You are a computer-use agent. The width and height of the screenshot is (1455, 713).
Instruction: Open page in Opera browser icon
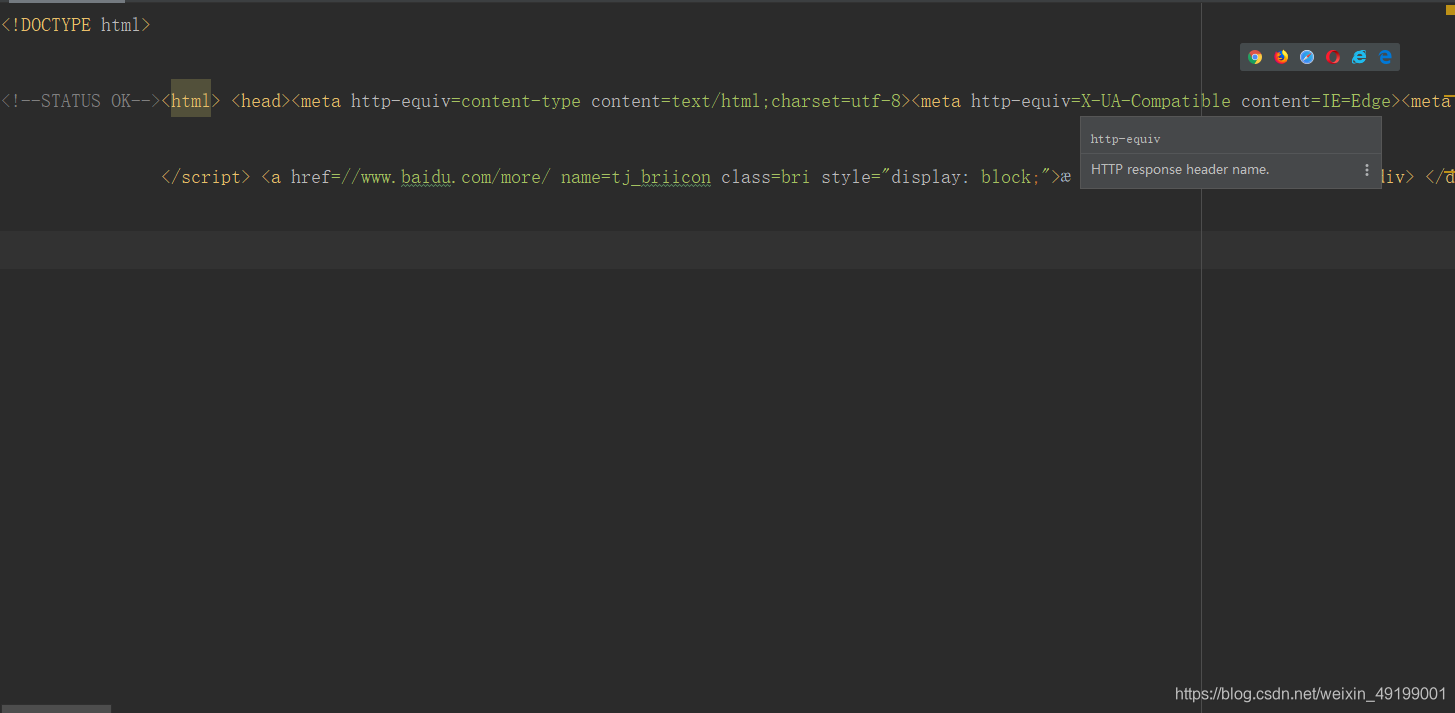1333,57
